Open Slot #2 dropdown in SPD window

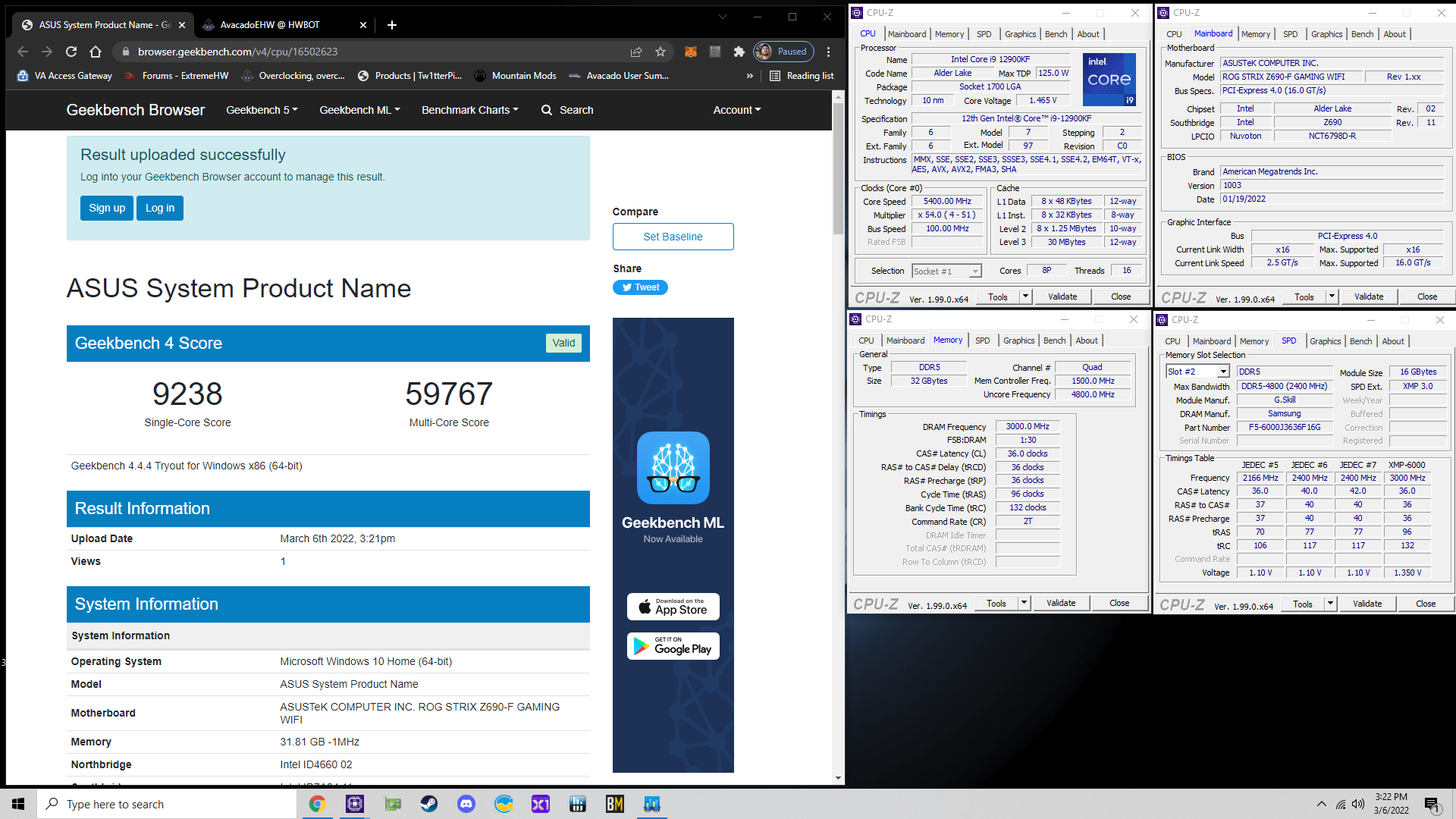pos(1197,372)
